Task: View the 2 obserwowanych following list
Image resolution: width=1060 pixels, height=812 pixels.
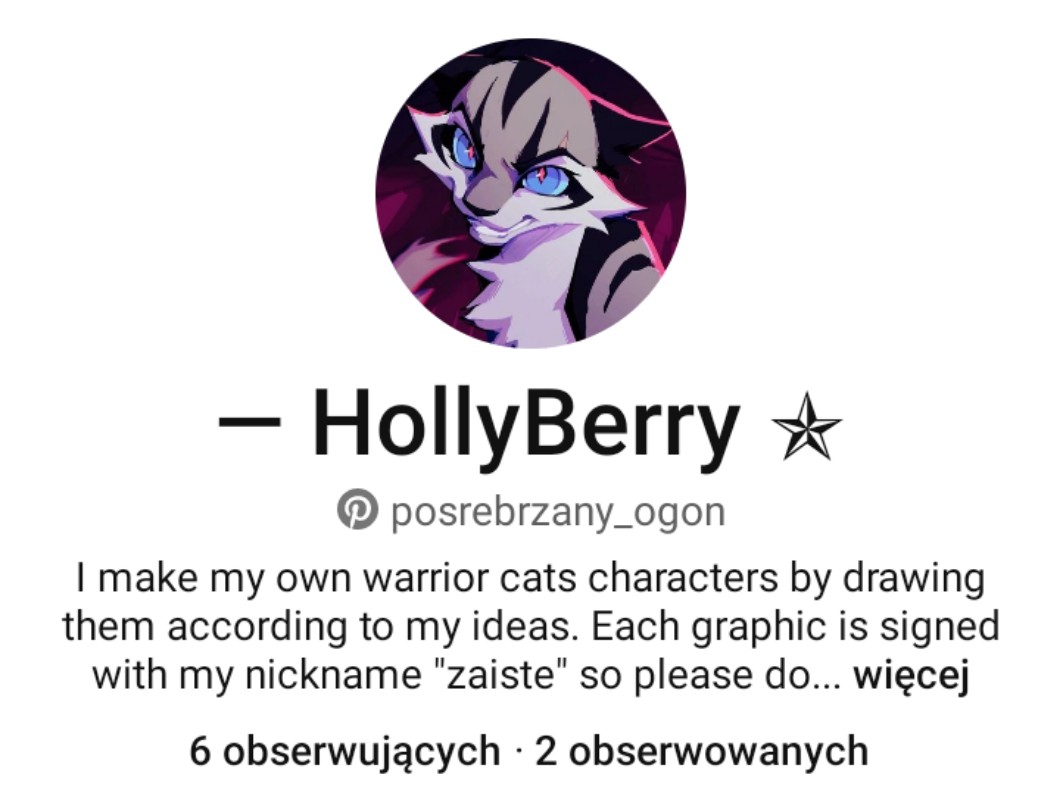Action: [702, 751]
